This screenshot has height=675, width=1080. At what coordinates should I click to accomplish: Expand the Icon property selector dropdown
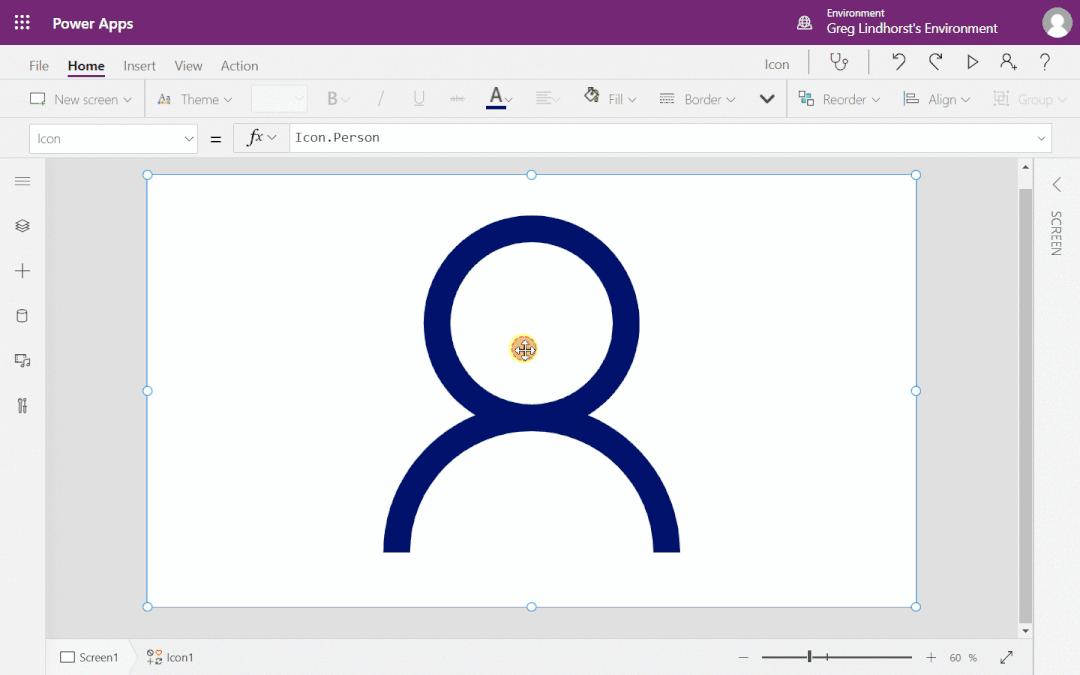113,138
